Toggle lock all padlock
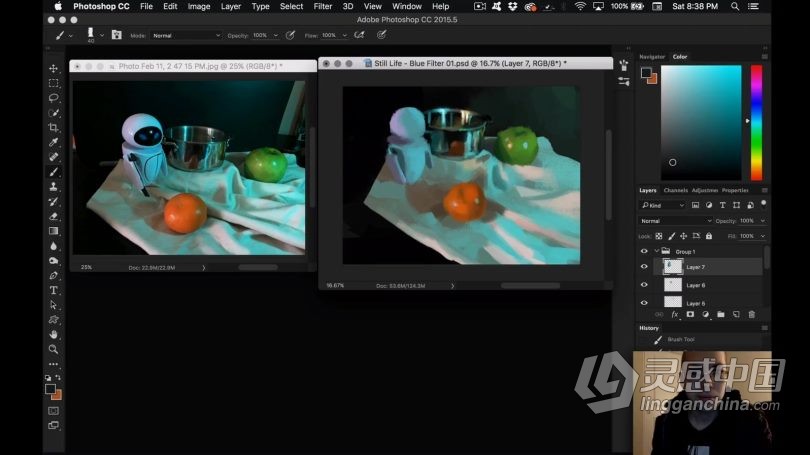Screen dimensions: 810x455 pyautogui.click(x=709, y=236)
